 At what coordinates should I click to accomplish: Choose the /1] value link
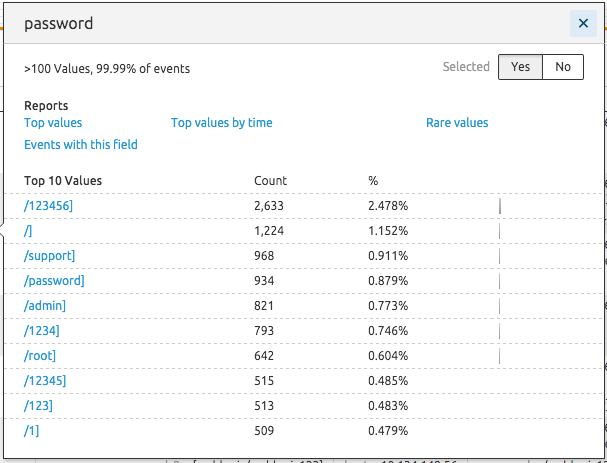31,430
